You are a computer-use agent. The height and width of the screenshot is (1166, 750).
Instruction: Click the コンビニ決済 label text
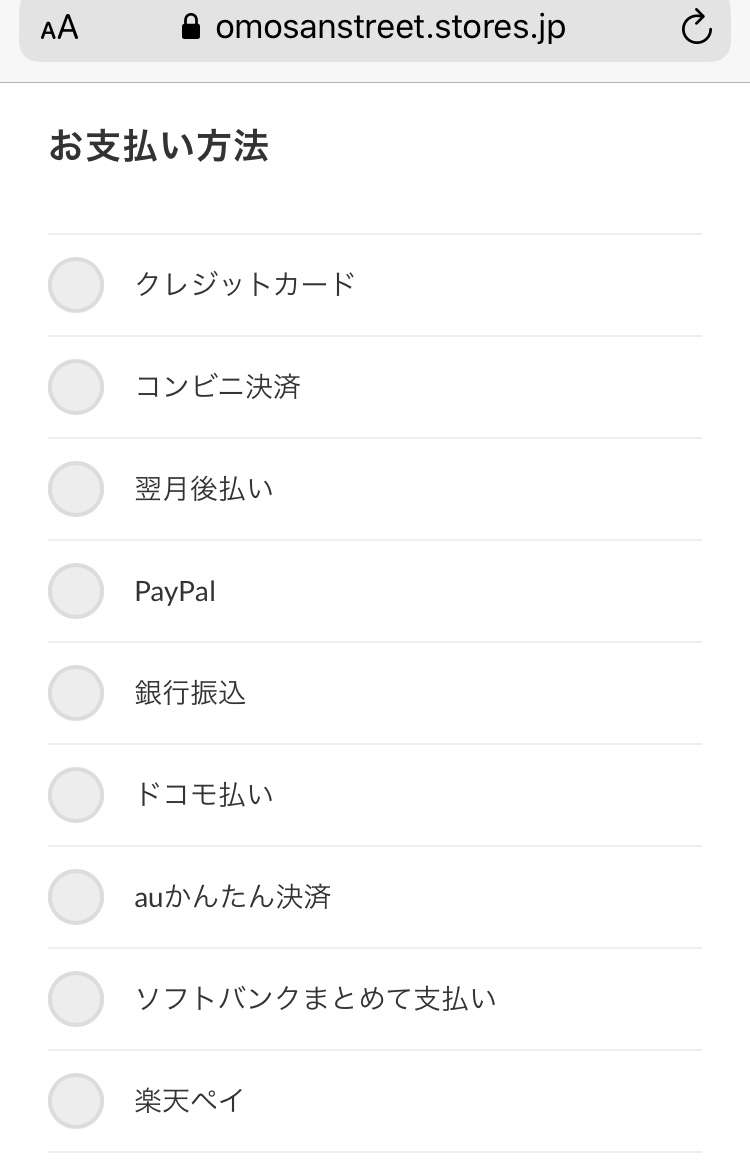pos(218,387)
